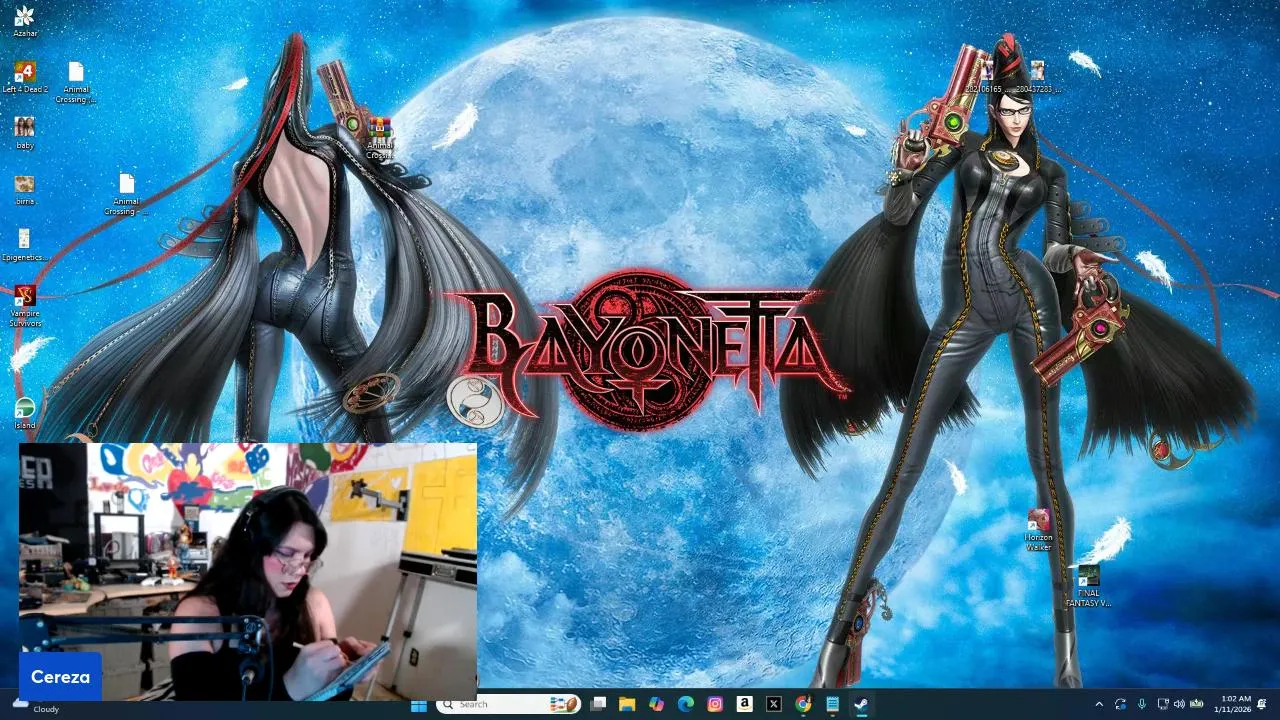Select the Vampire Survivors shortcut

pos(25,306)
